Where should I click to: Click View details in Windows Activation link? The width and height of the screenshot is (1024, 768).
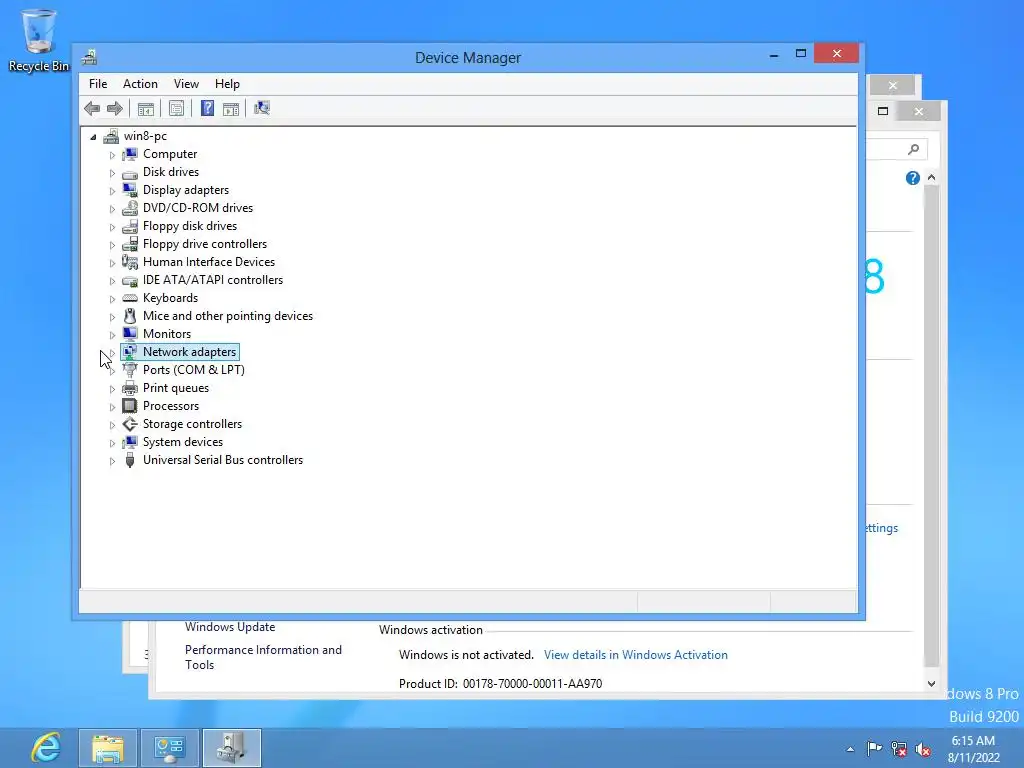(635, 655)
